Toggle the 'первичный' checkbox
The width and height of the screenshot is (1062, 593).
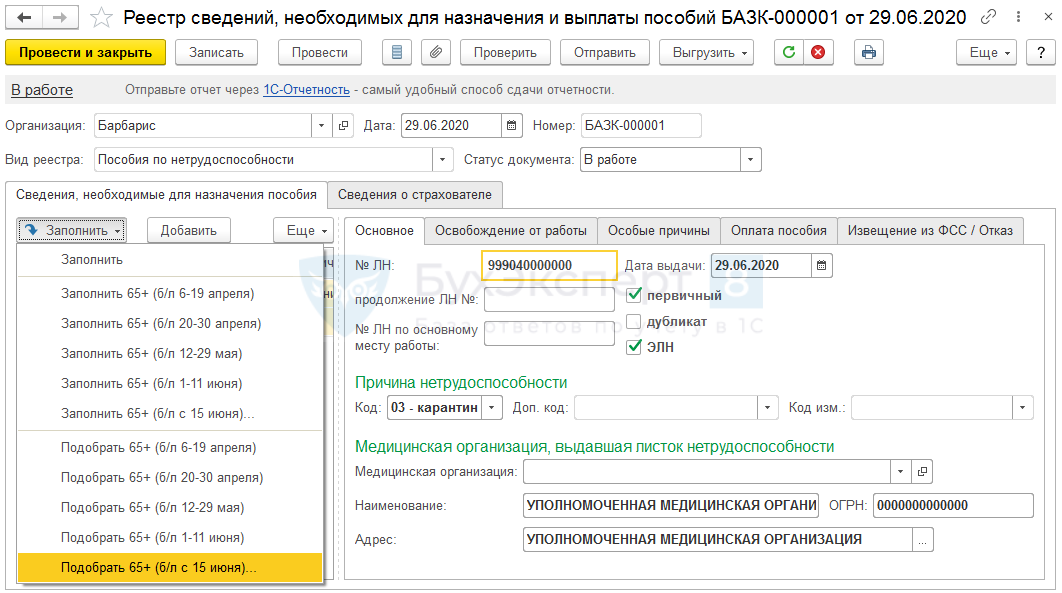tap(634, 295)
